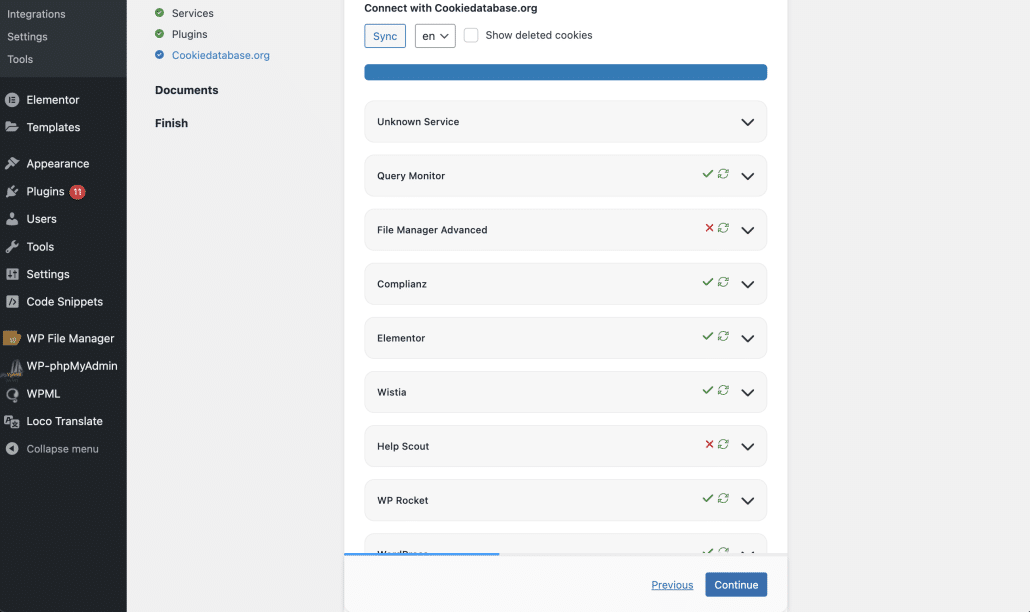Click the Code Snippets icon in sidebar
This screenshot has height=612, width=1030.
(x=12, y=302)
